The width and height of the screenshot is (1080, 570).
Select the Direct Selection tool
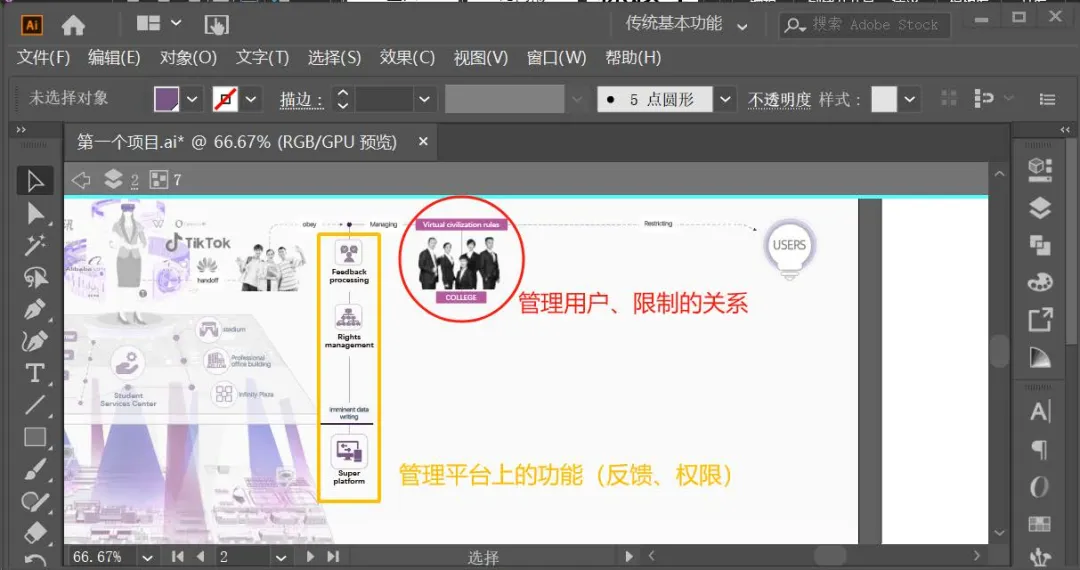35,214
